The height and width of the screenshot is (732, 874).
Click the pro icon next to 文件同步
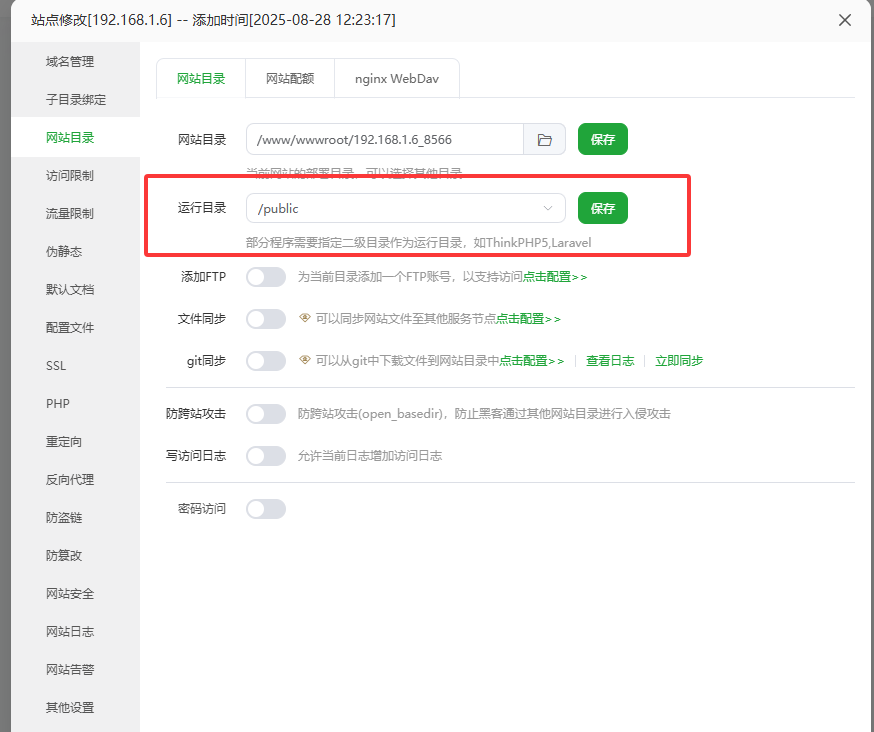pos(306,318)
